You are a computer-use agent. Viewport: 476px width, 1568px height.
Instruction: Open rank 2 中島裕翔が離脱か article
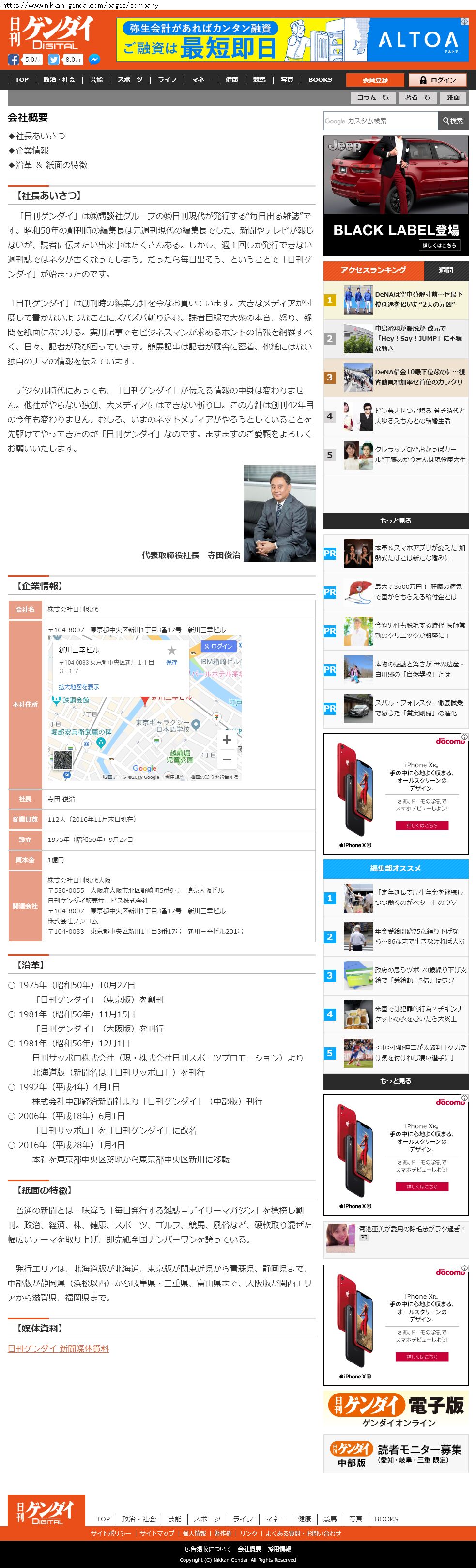396,338
